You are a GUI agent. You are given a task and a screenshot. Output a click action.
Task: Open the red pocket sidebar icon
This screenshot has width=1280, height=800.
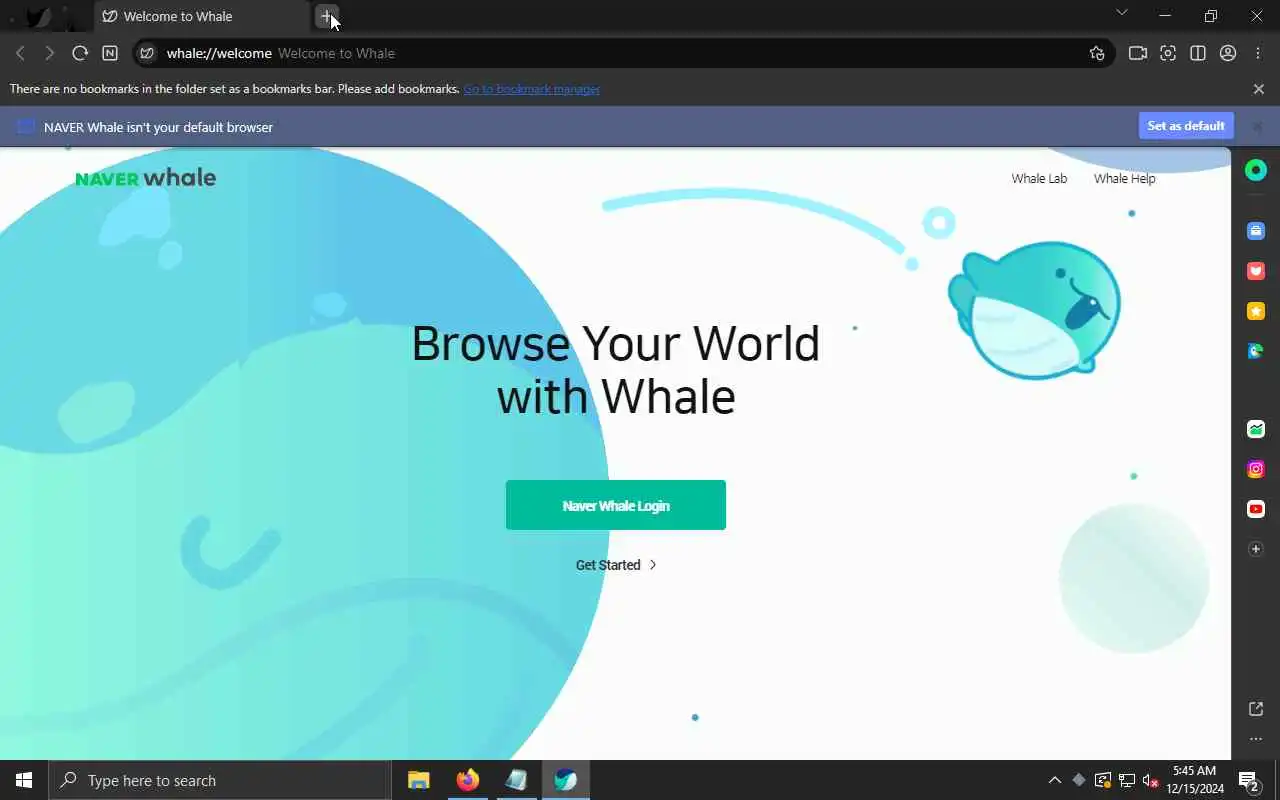1256,271
